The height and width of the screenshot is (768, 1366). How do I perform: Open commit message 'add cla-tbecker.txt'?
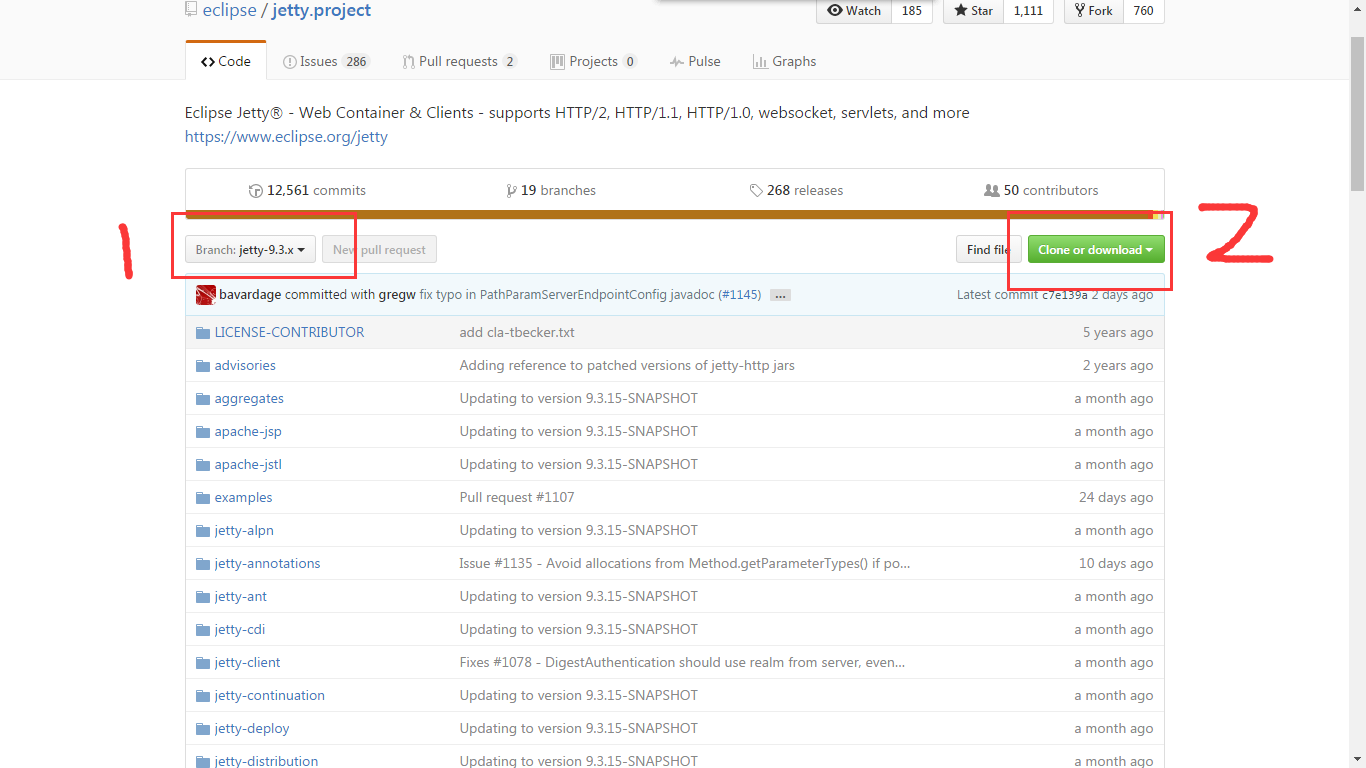[x=517, y=332]
